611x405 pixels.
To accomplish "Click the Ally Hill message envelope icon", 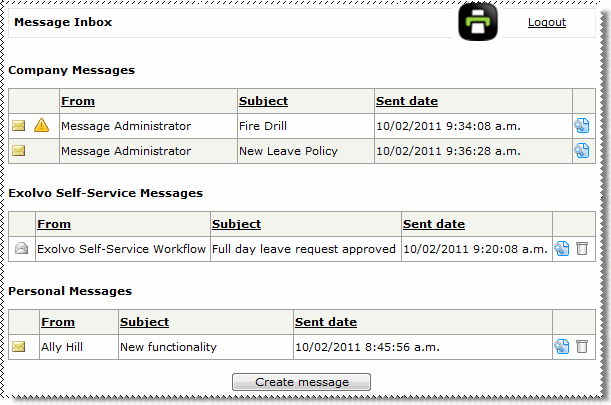I will coord(19,347).
